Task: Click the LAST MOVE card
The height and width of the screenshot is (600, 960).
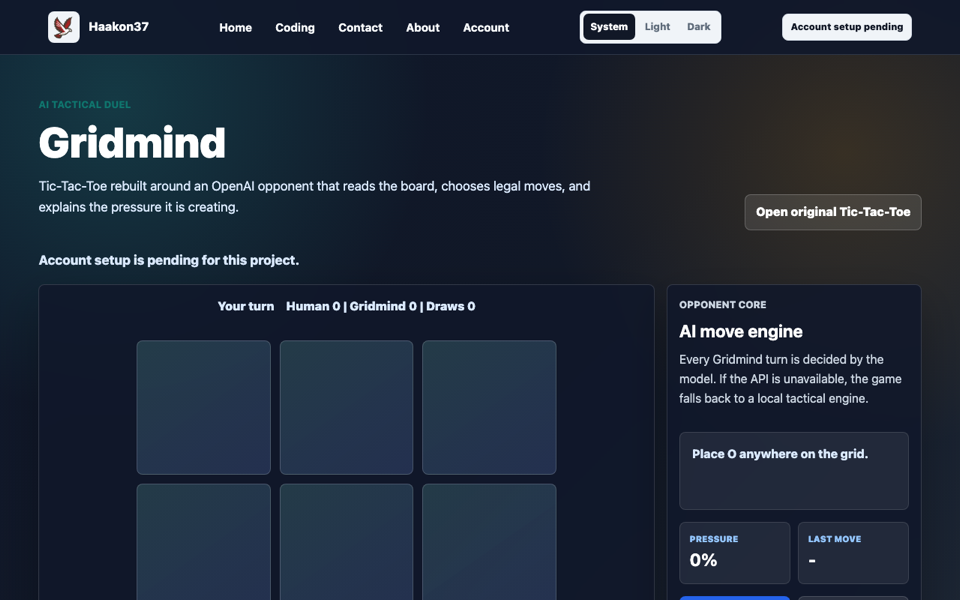Action: (853, 553)
